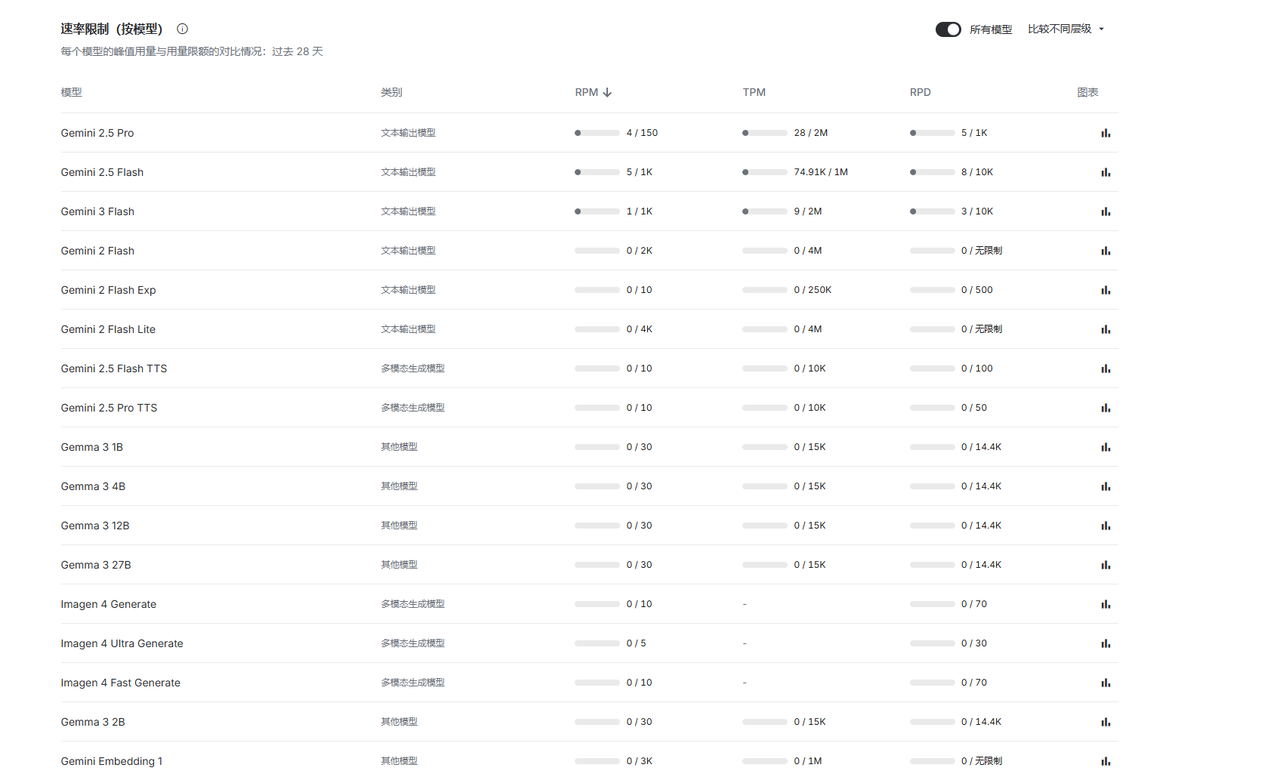View the chart for Imagen 4 Fast Generate
This screenshot has width=1280, height=774.
[1105, 683]
